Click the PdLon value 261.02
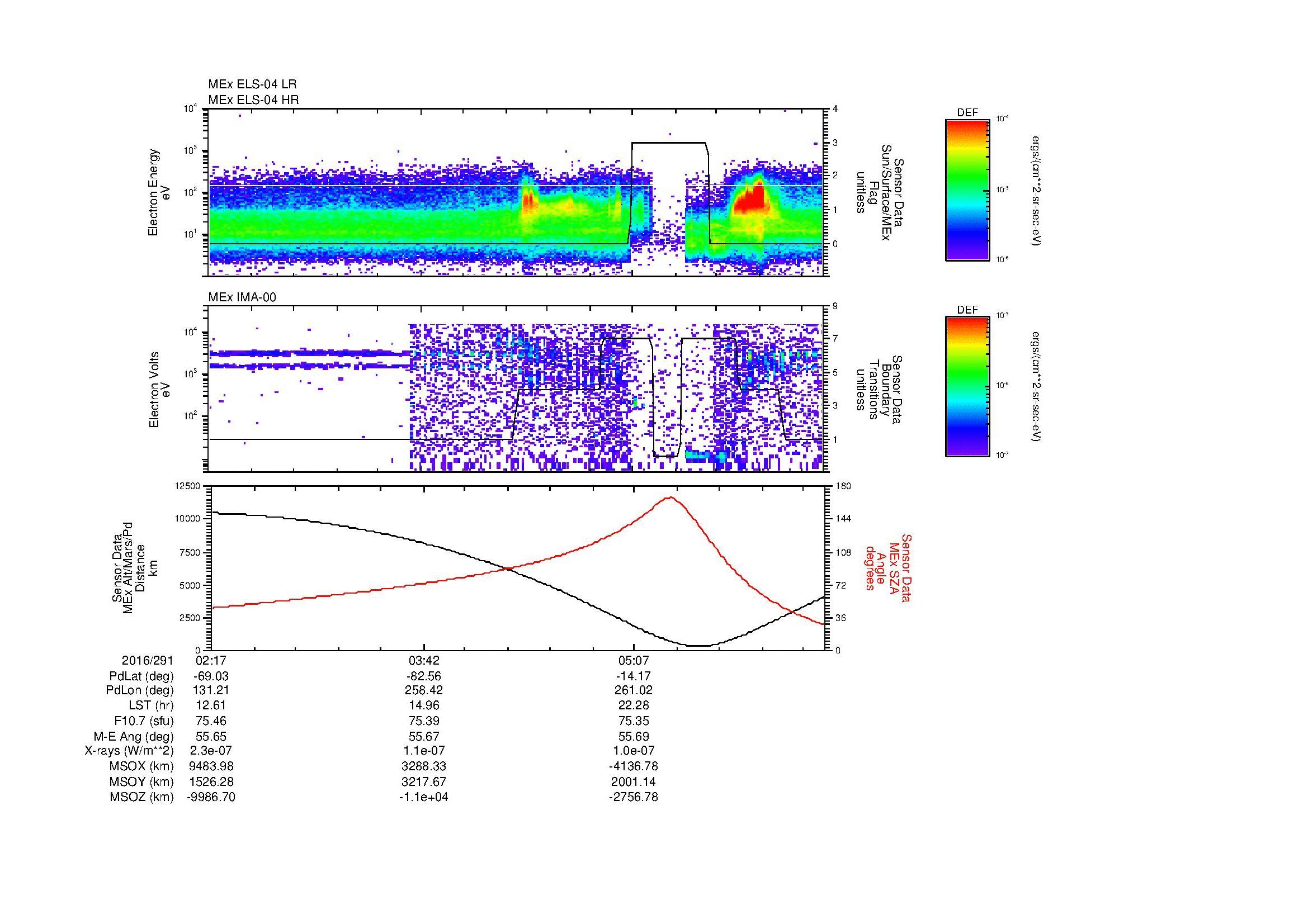The height and width of the screenshot is (924, 1308). (634, 690)
